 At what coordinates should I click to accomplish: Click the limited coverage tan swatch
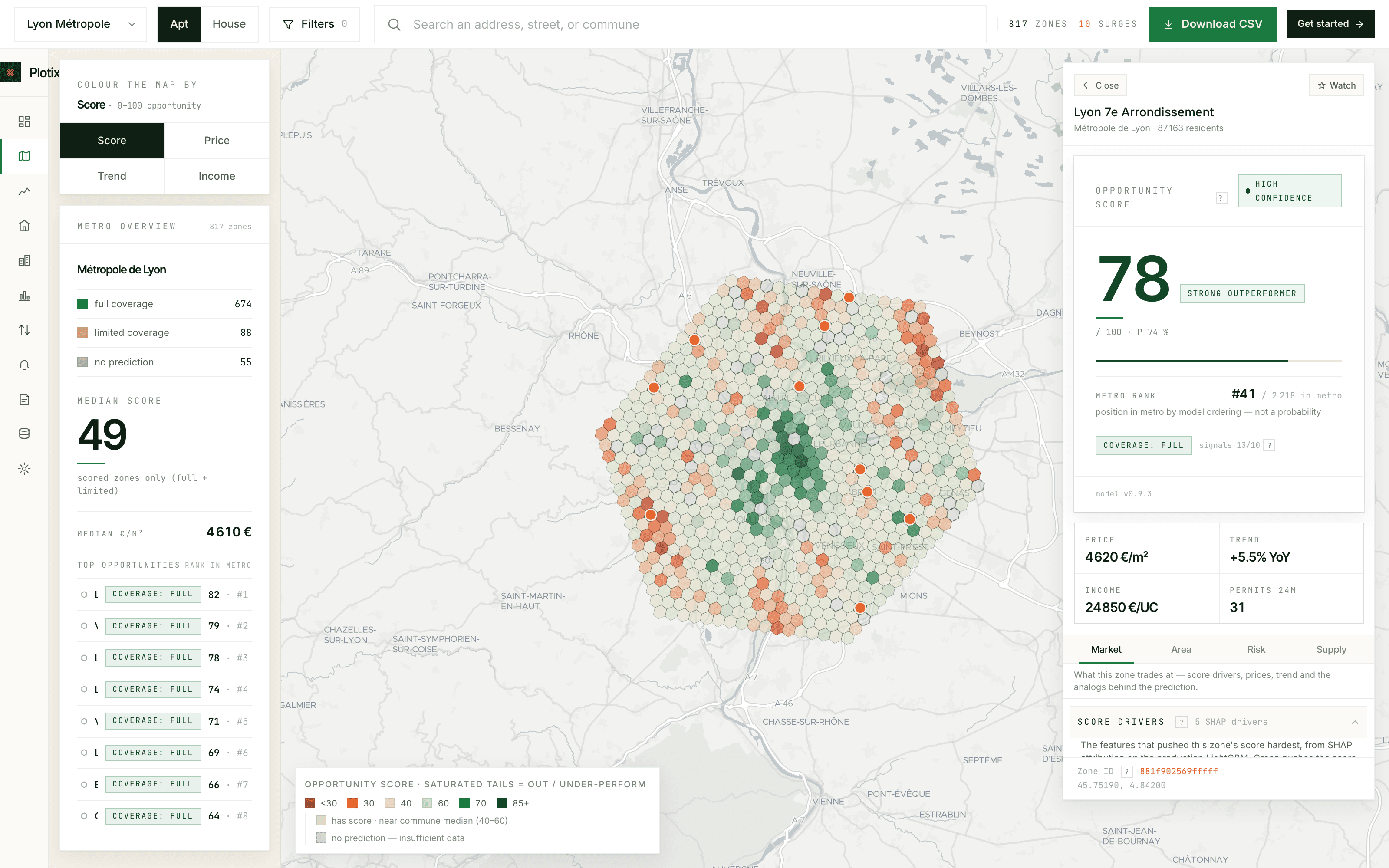(x=82, y=332)
